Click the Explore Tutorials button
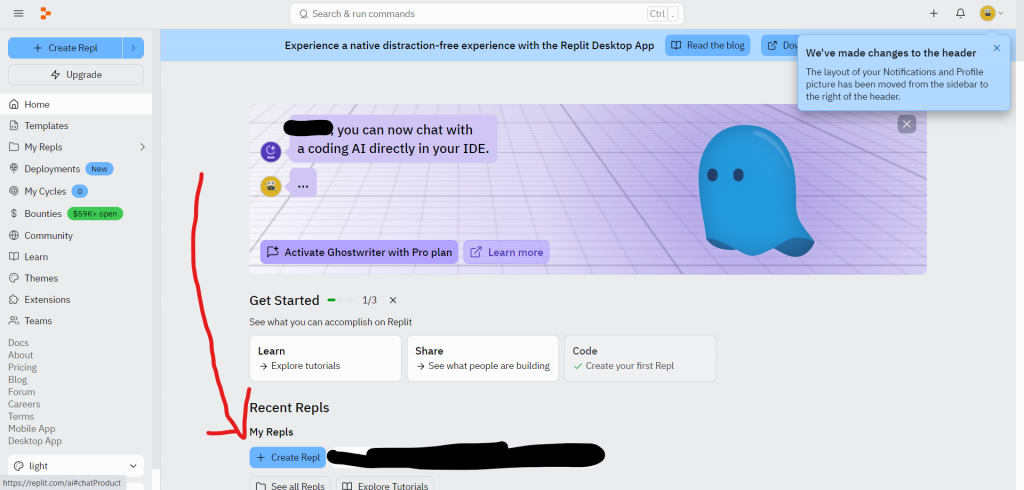The image size is (1024, 490). (x=385, y=485)
